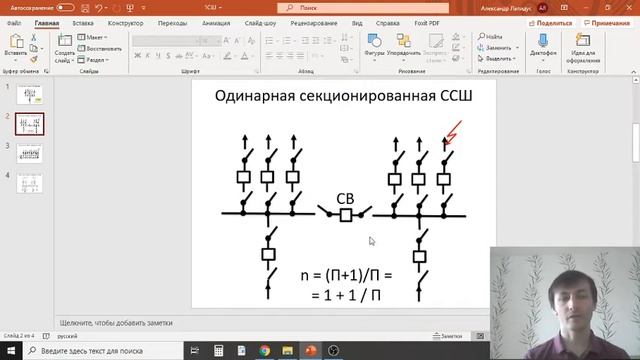
Task: Save the presentation with the floppy icon
Action: (85, 8)
